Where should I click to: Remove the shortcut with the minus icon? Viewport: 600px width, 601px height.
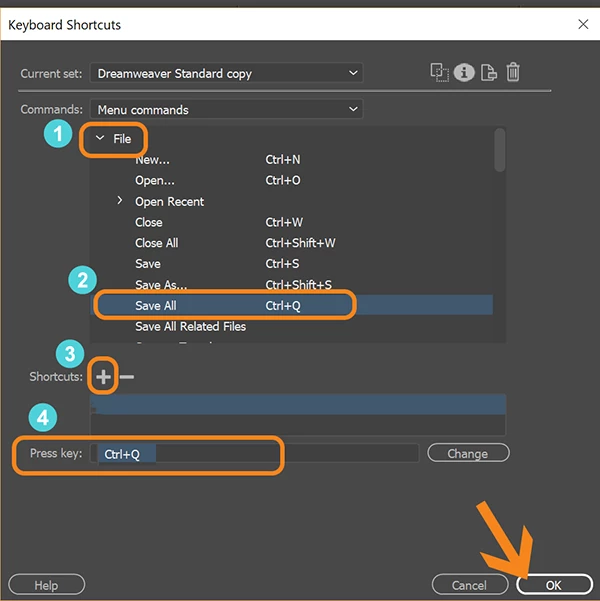tap(127, 377)
